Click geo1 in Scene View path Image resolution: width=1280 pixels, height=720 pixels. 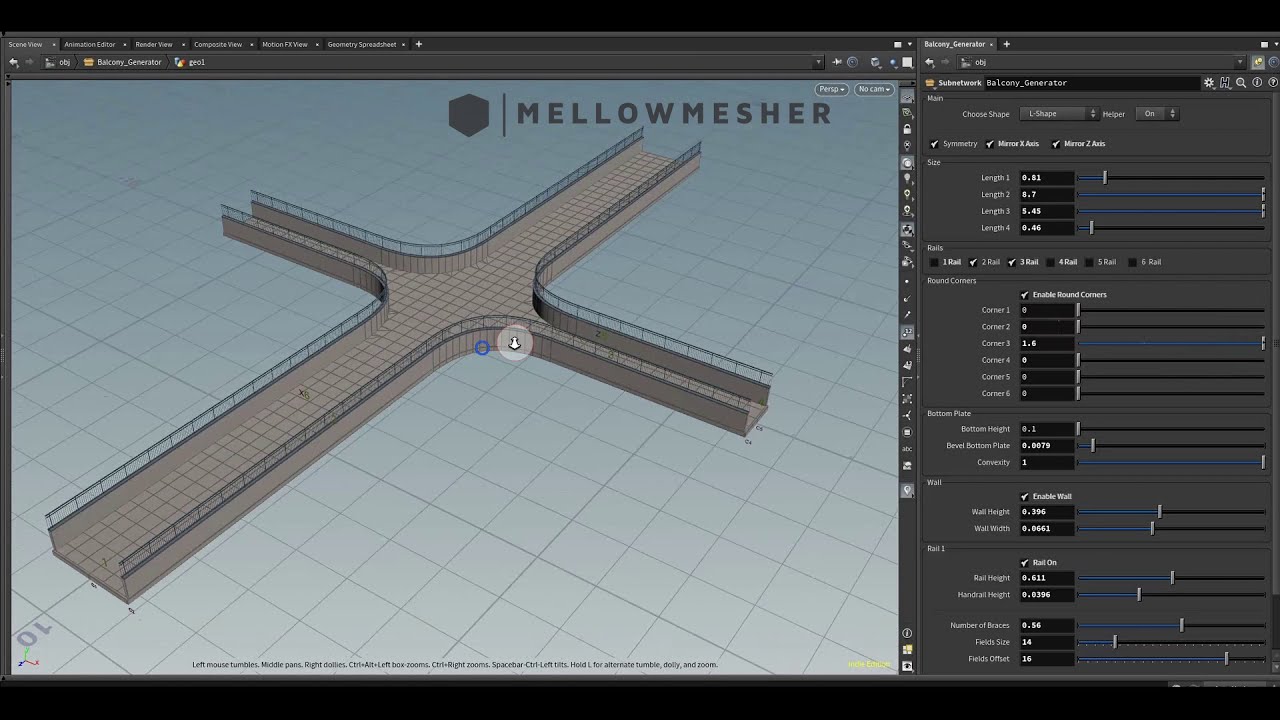(197, 62)
